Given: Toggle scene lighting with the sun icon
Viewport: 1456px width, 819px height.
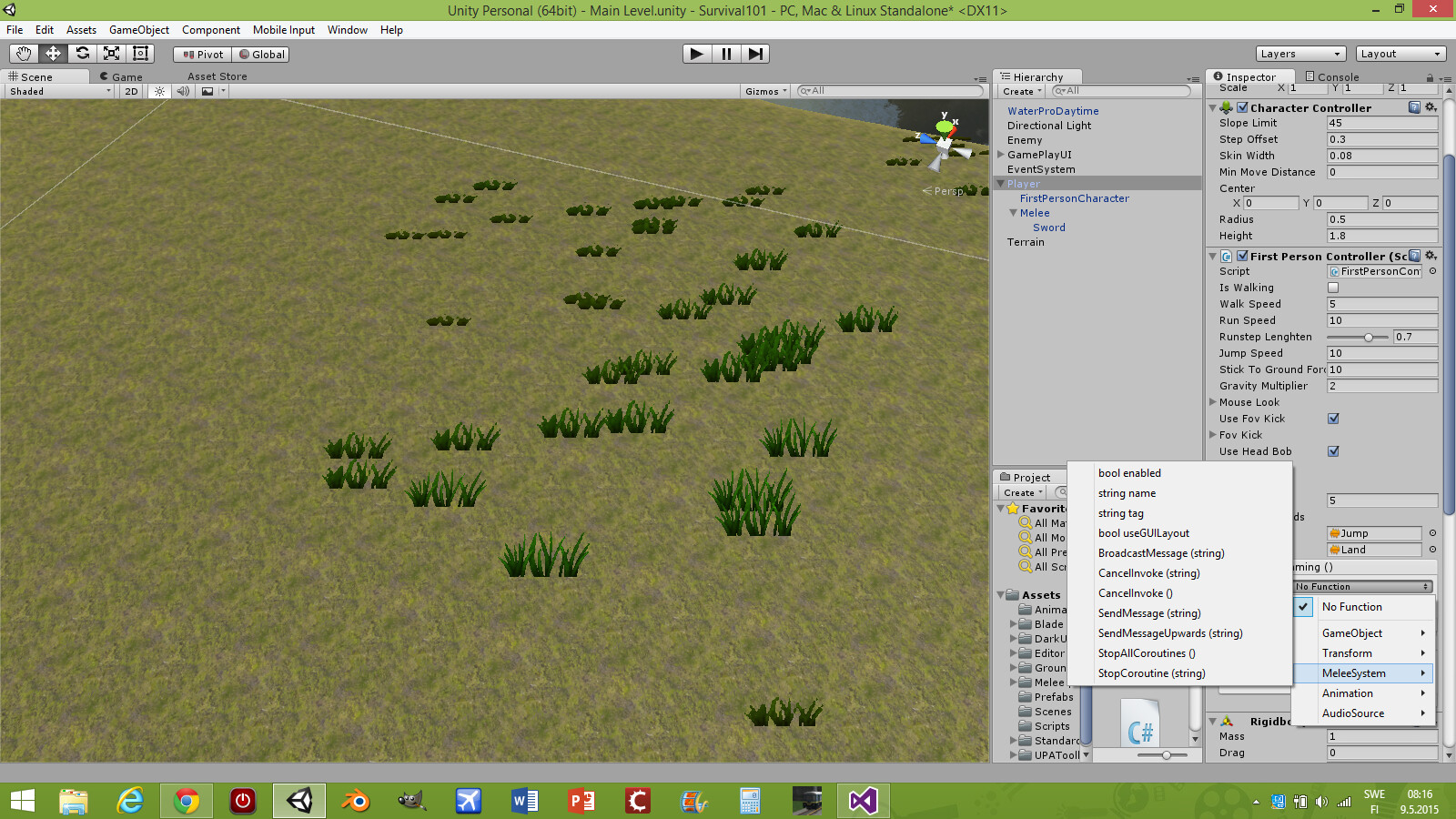Looking at the screenshot, I should 159,91.
